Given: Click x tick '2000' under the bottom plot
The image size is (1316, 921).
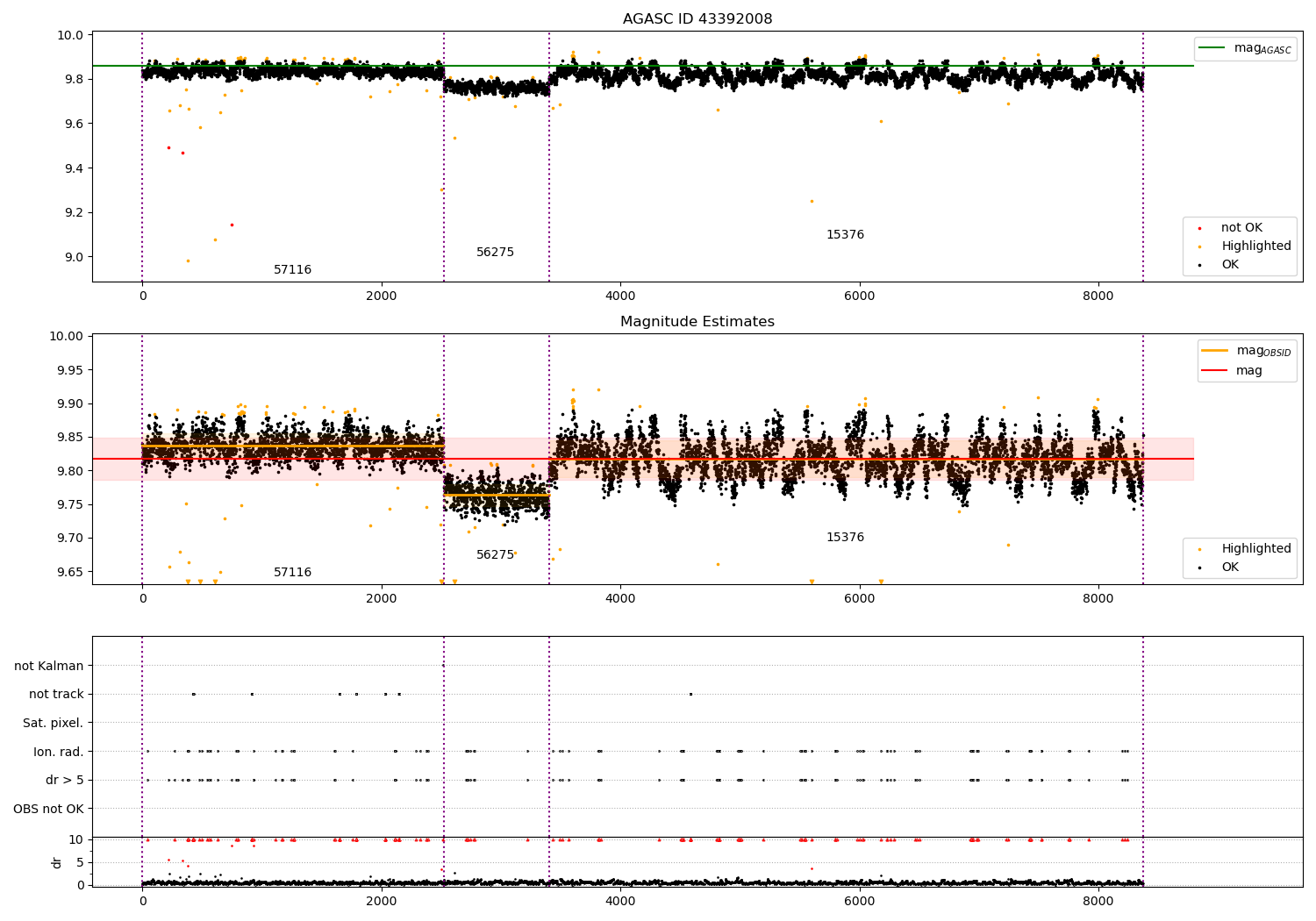Looking at the screenshot, I should point(382,902).
